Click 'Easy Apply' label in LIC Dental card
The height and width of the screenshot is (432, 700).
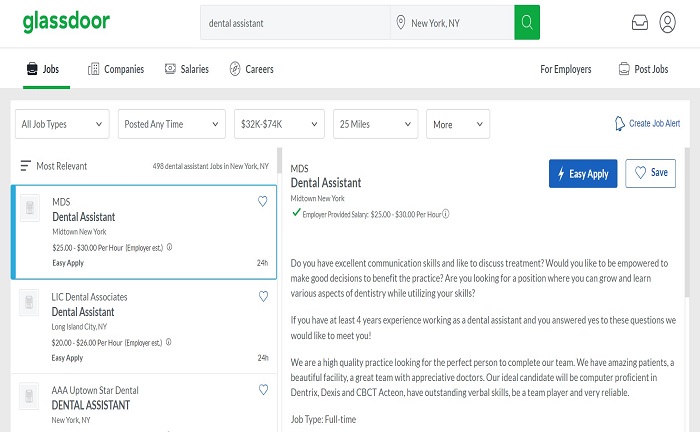67,358
